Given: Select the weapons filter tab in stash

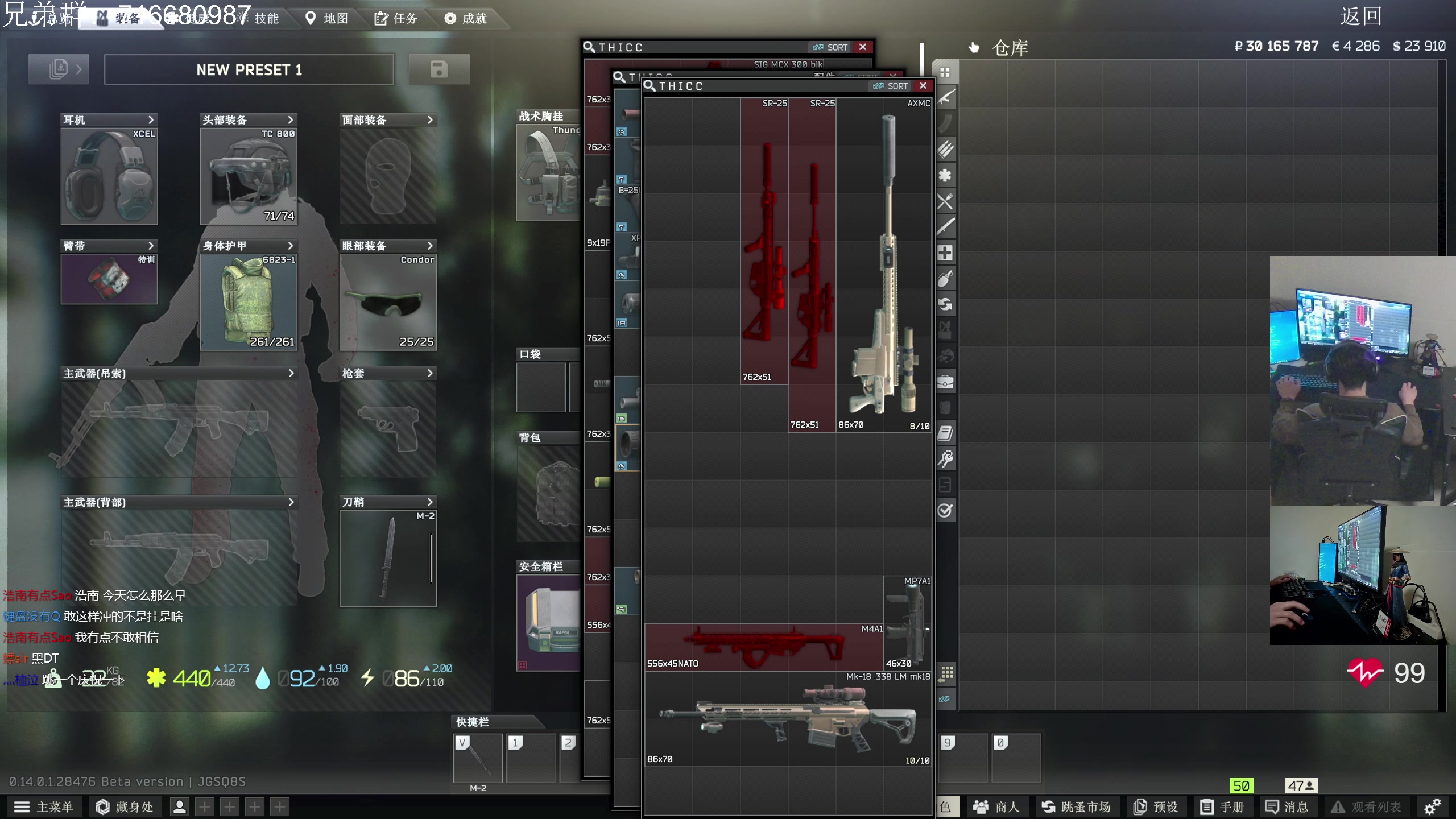Looking at the screenshot, I should click(x=945, y=98).
